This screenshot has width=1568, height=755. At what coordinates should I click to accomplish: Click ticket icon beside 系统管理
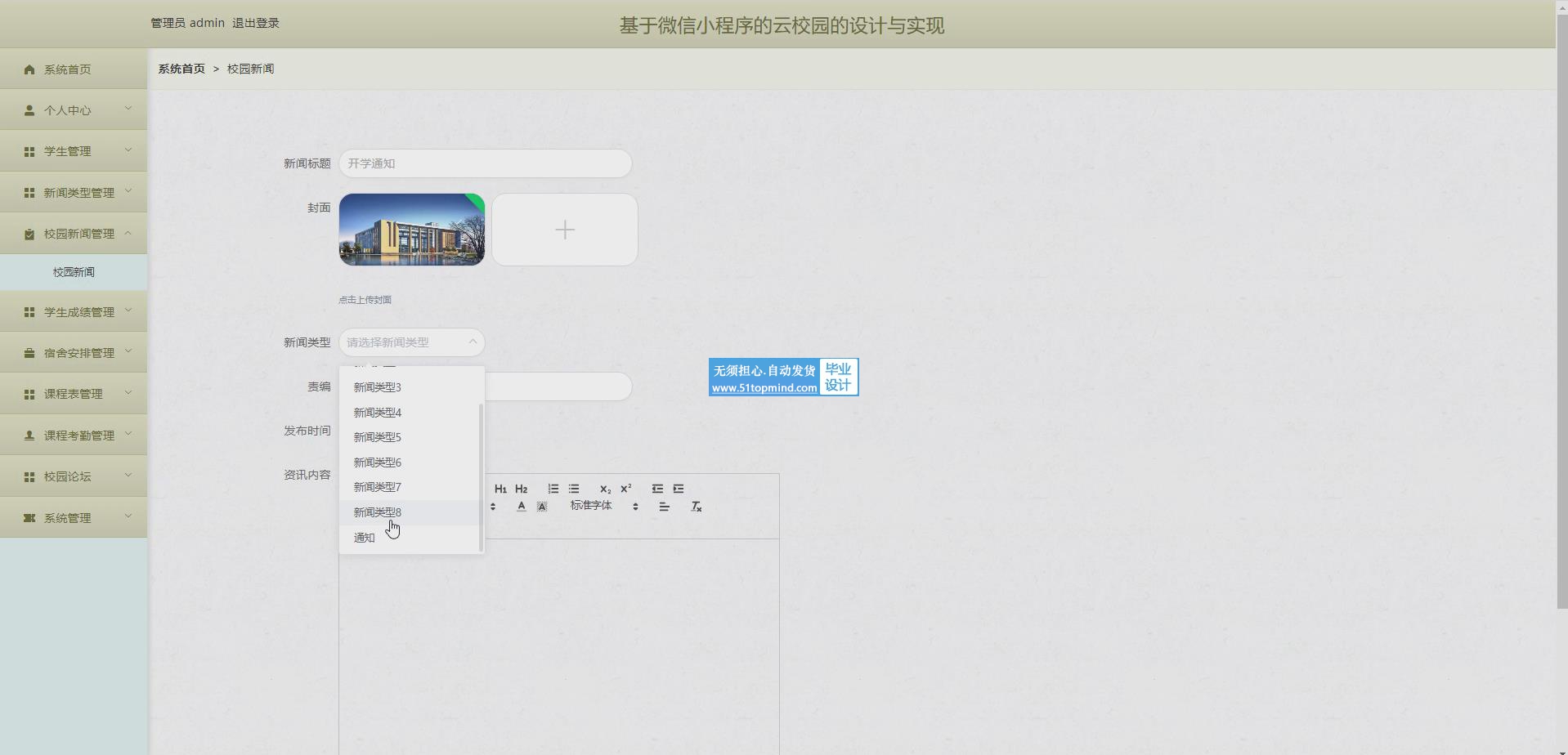(29, 518)
